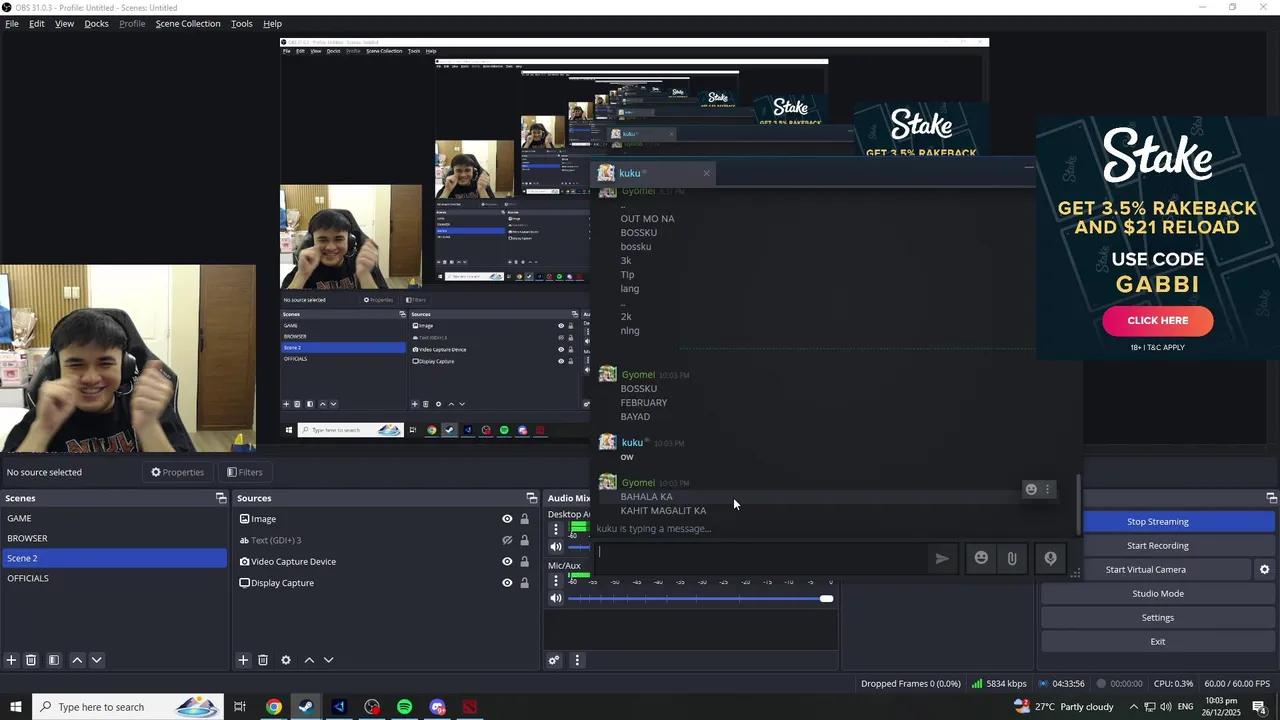Open advanced audio properties gears icon
The height and width of the screenshot is (720, 1280).
click(x=554, y=660)
